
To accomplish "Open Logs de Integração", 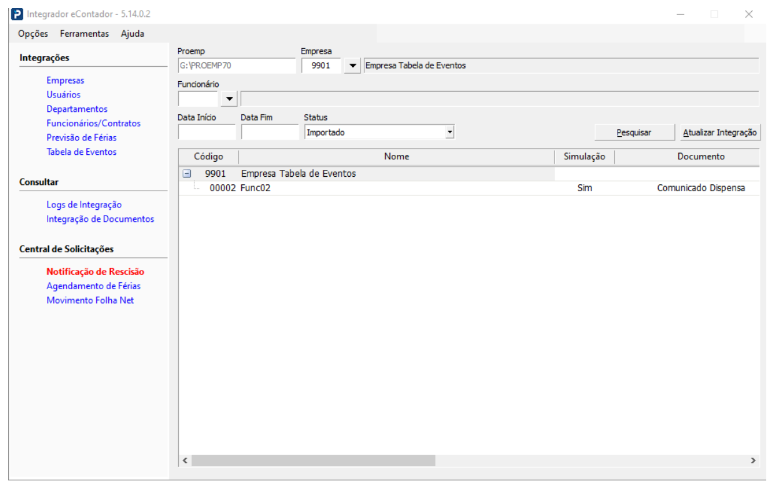I will pos(84,205).
